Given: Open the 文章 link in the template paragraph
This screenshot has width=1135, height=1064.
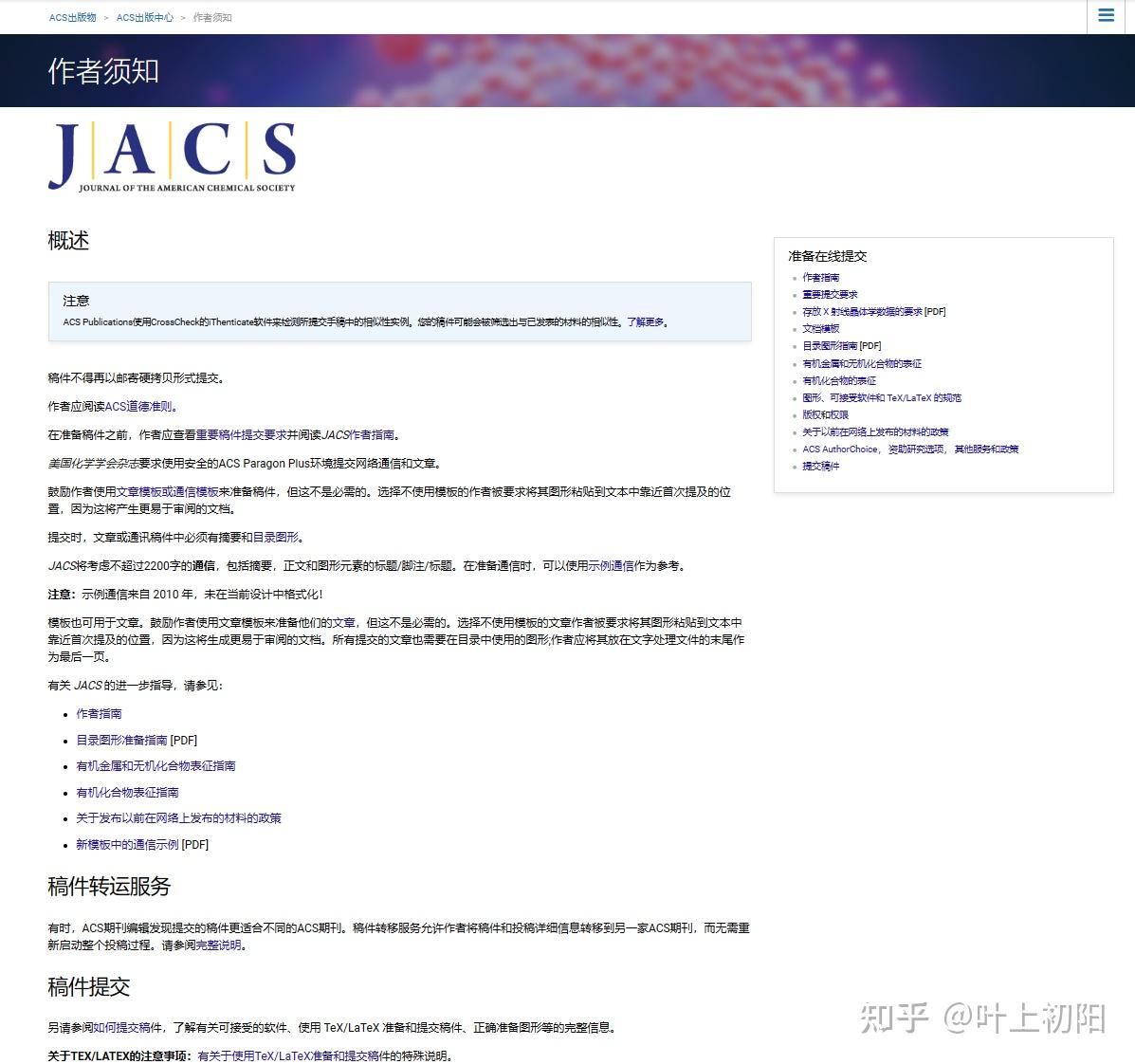Looking at the screenshot, I should point(344,623).
